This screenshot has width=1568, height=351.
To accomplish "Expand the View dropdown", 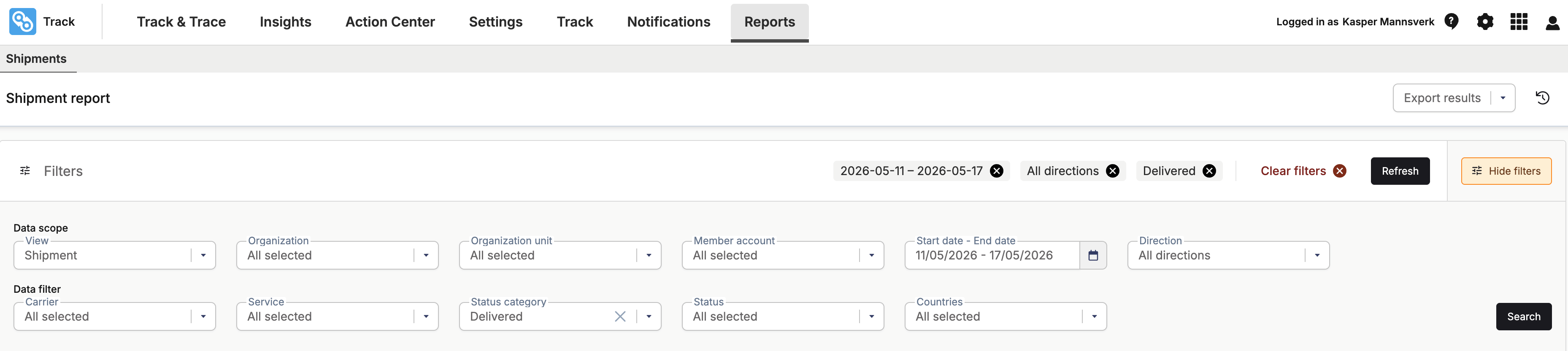I will click(x=203, y=256).
